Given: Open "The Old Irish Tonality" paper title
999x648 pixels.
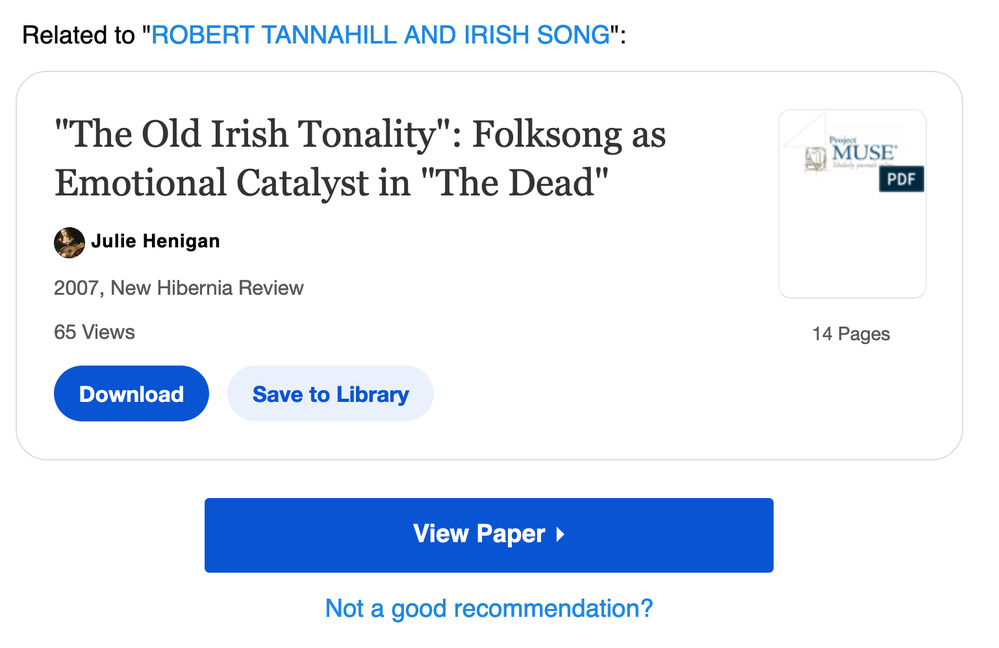Looking at the screenshot, I should [360, 135].
